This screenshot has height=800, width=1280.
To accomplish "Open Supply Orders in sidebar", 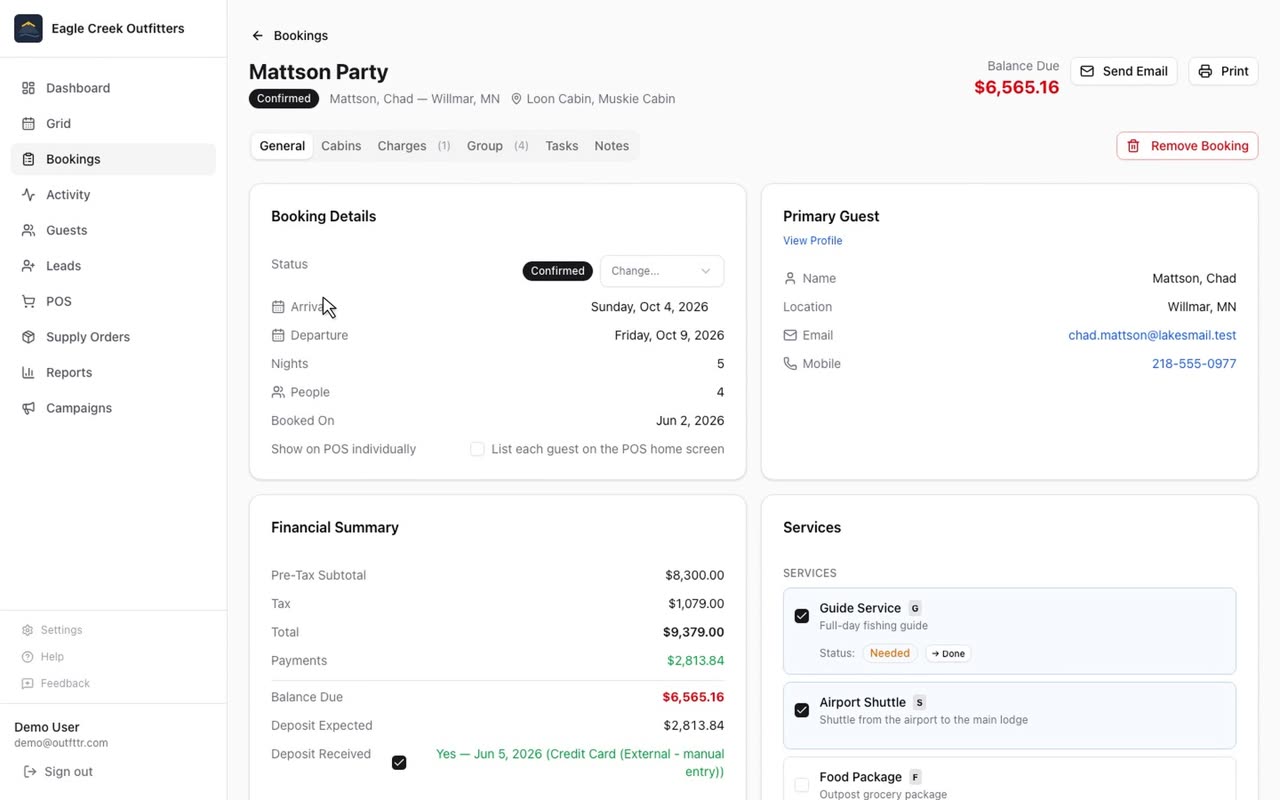I will tap(113, 337).
